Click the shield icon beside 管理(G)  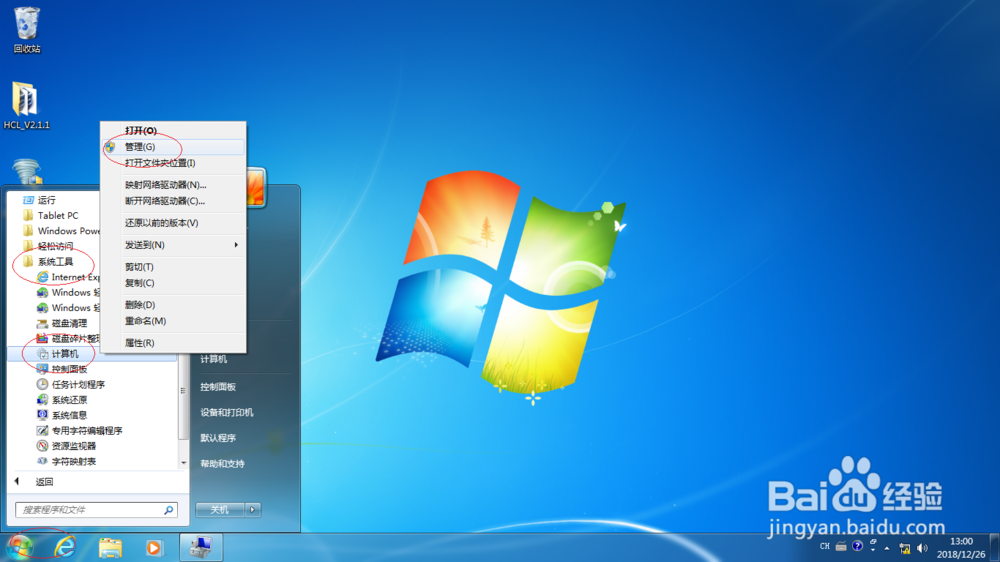110,147
